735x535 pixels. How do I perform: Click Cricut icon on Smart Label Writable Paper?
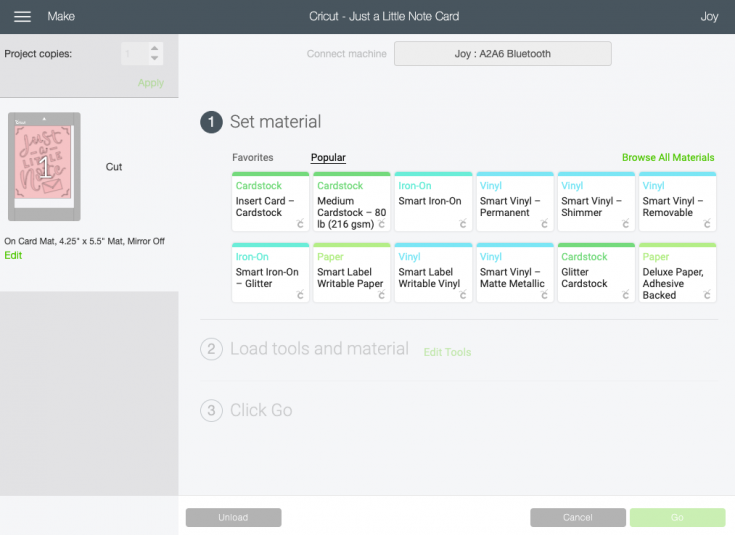point(382,294)
